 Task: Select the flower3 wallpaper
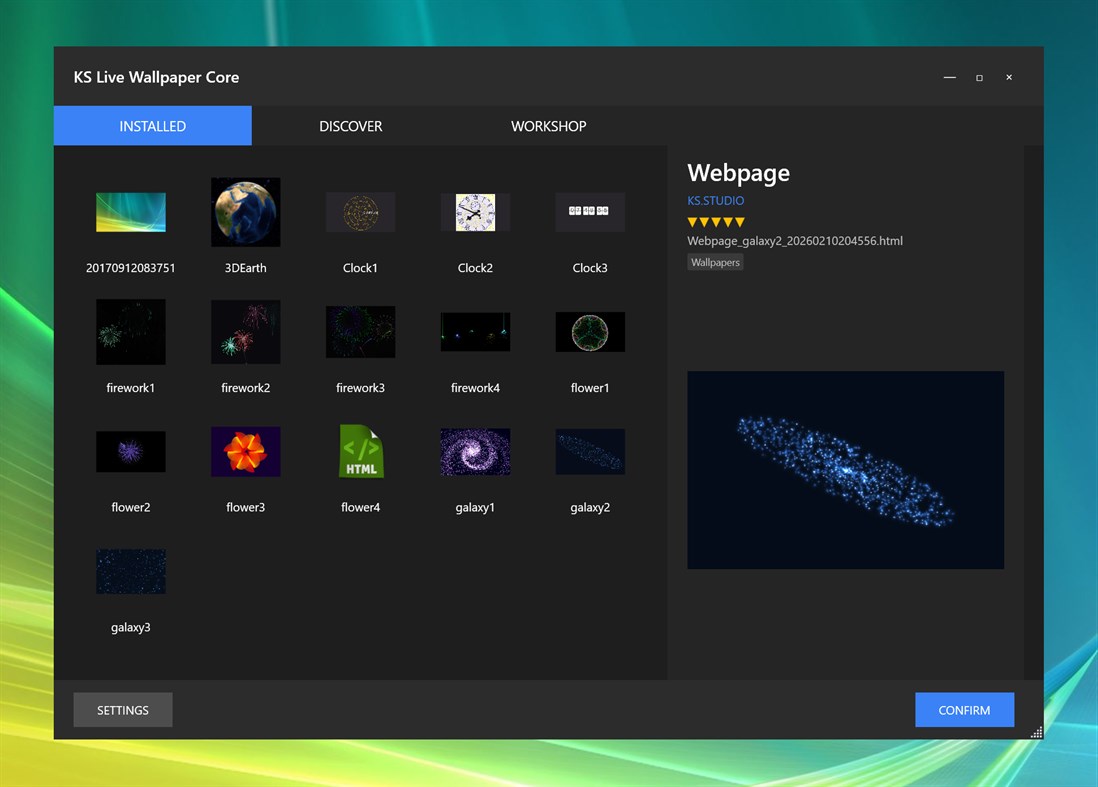coord(245,451)
